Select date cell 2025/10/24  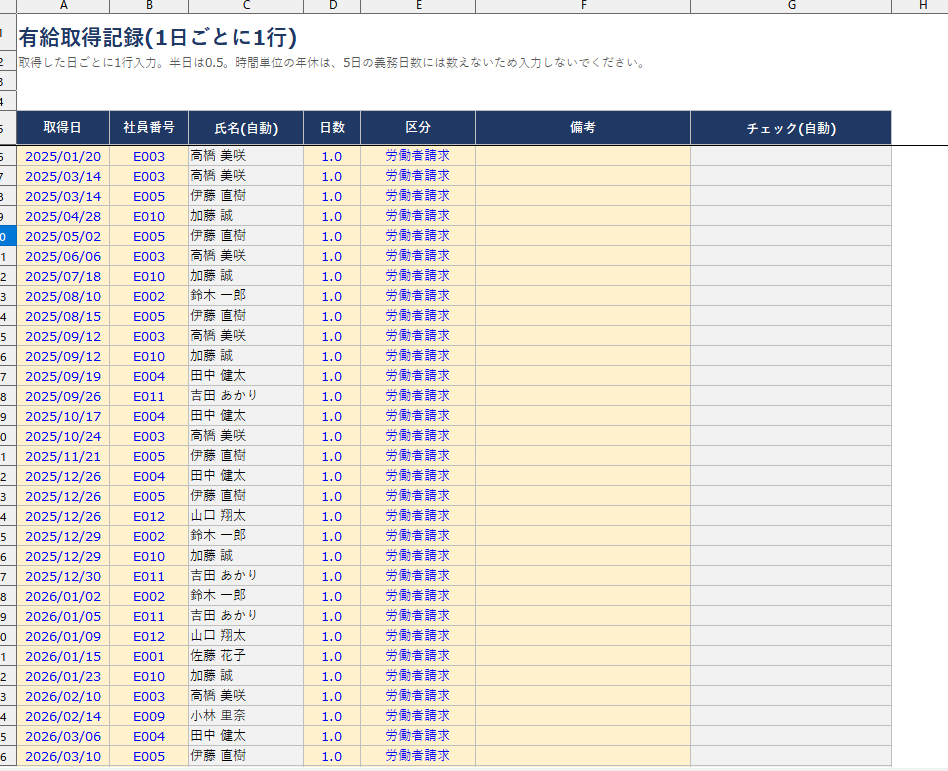point(63,435)
